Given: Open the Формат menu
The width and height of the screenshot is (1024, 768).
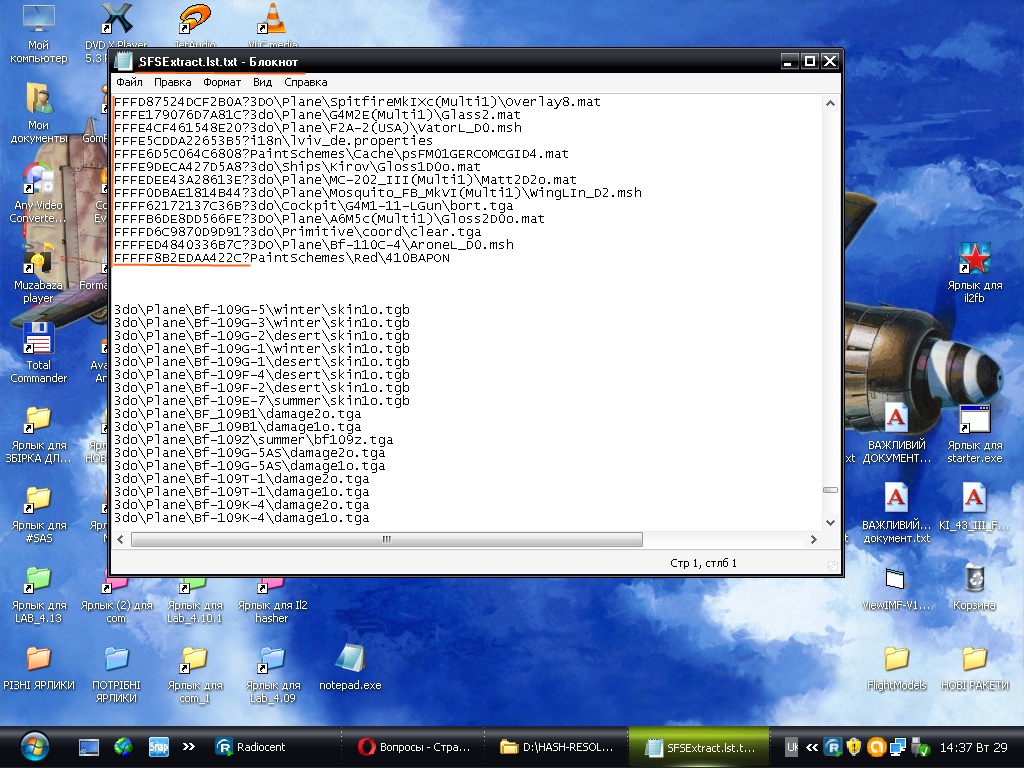Looking at the screenshot, I should pos(222,82).
